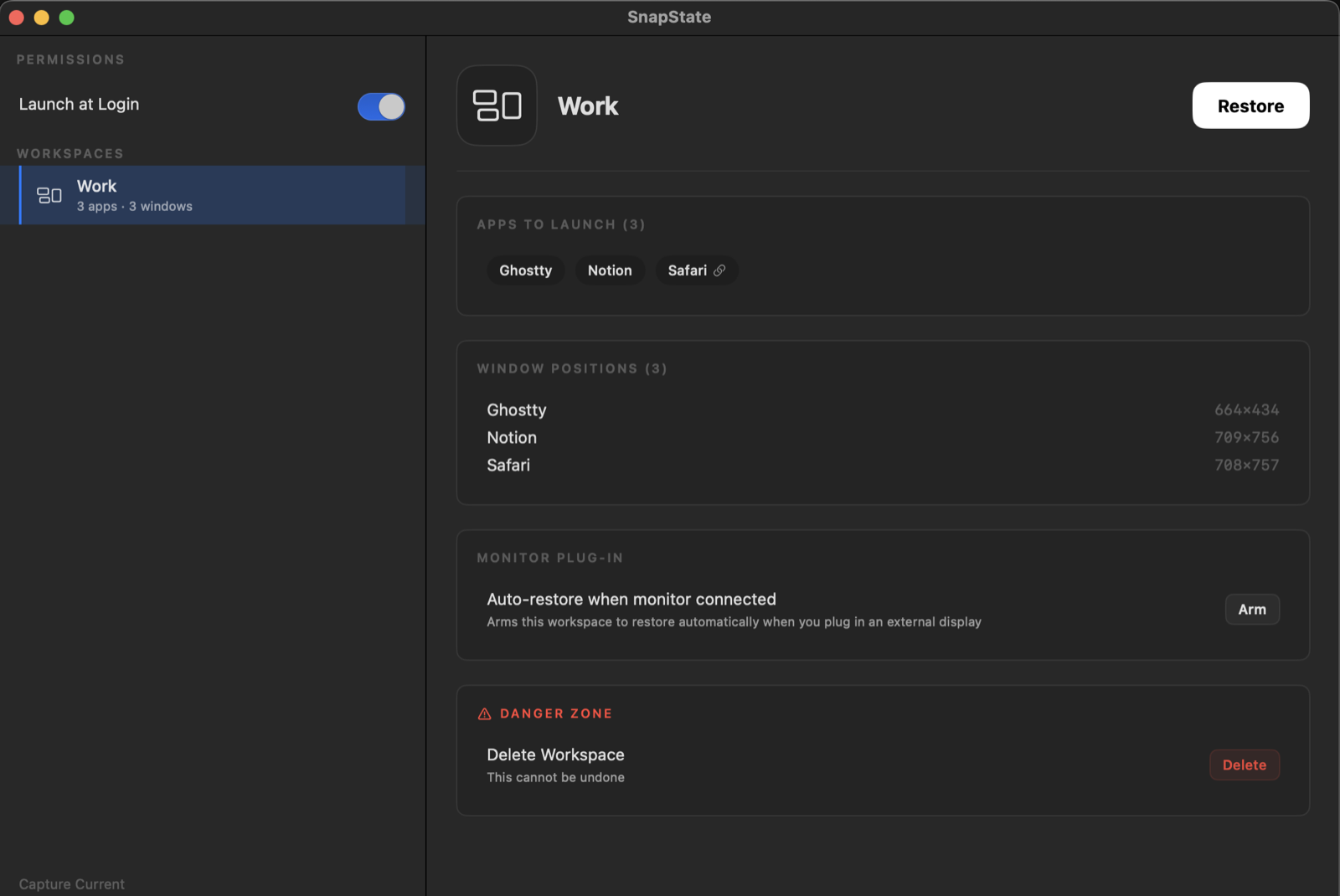Click the 'This cannot be undone' text
This screenshot has height=896, width=1340.
point(555,778)
